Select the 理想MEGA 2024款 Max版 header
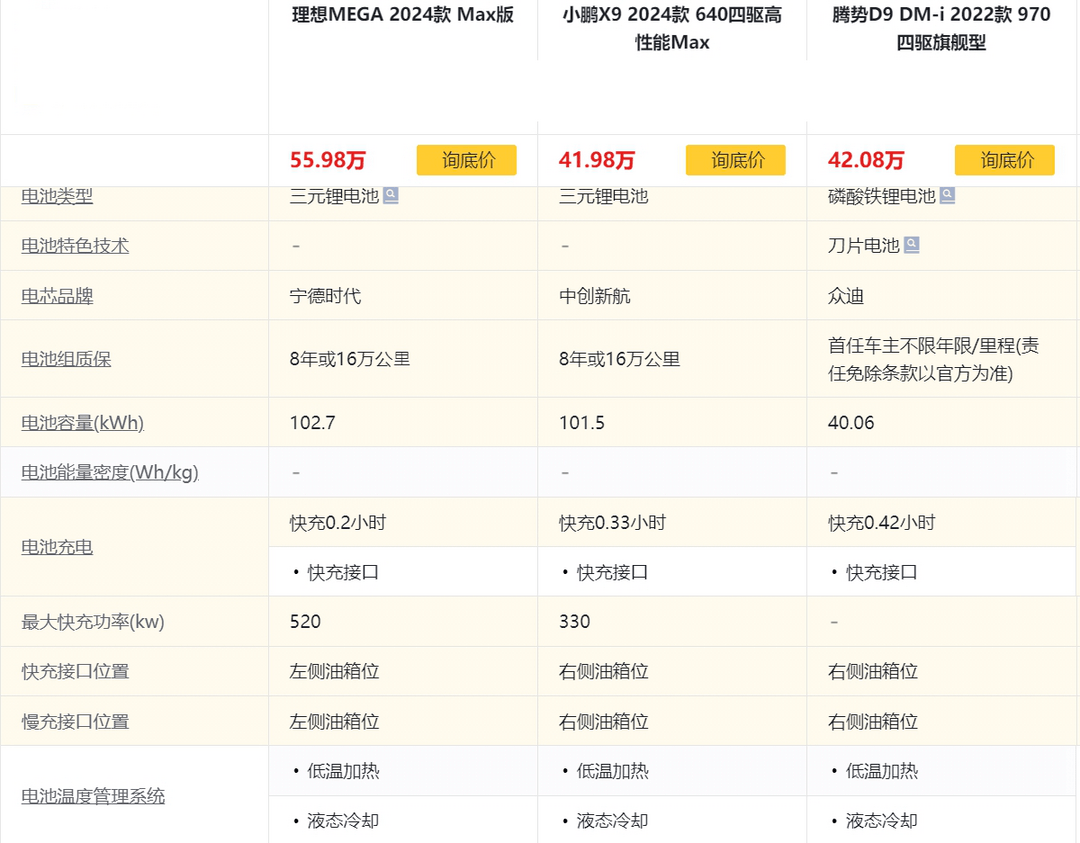 click(x=403, y=14)
